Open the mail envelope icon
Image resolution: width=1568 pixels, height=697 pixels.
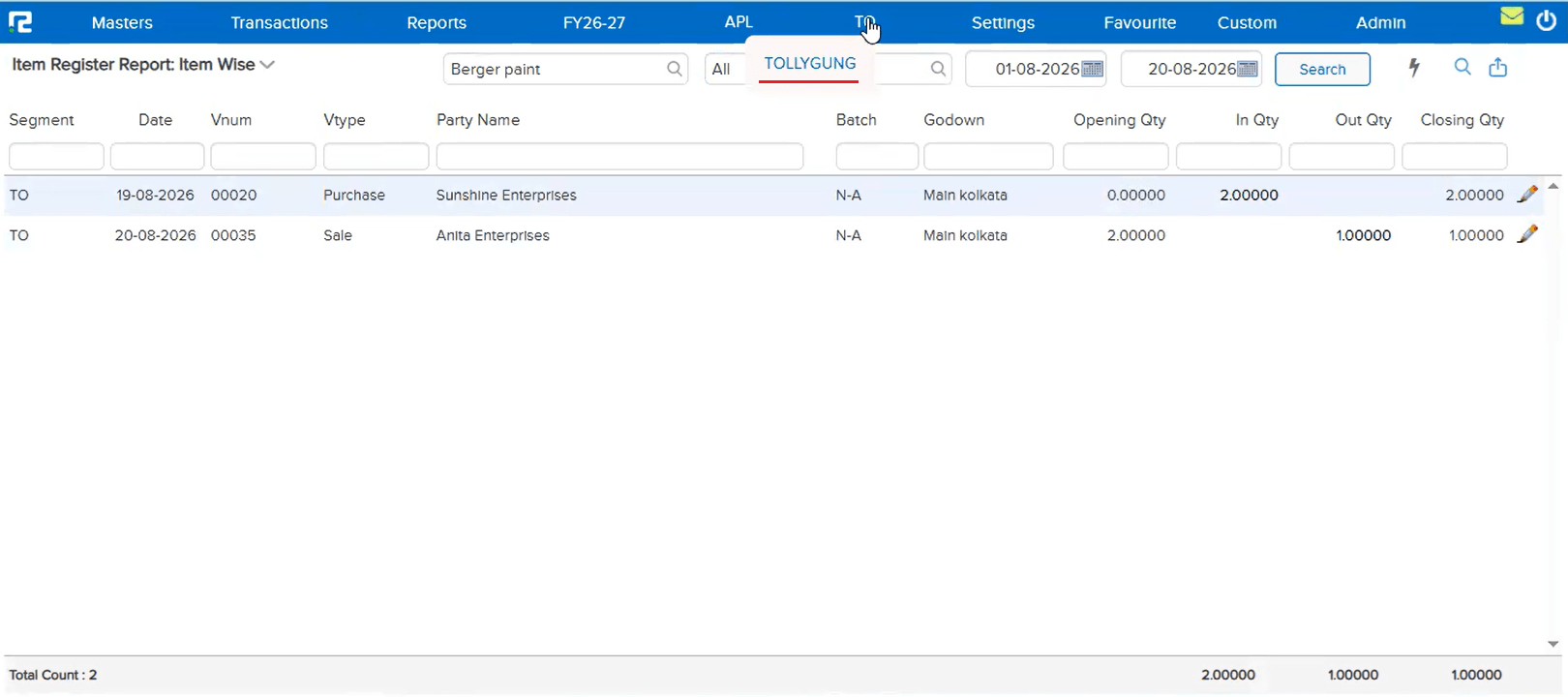tap(1512, 16)
